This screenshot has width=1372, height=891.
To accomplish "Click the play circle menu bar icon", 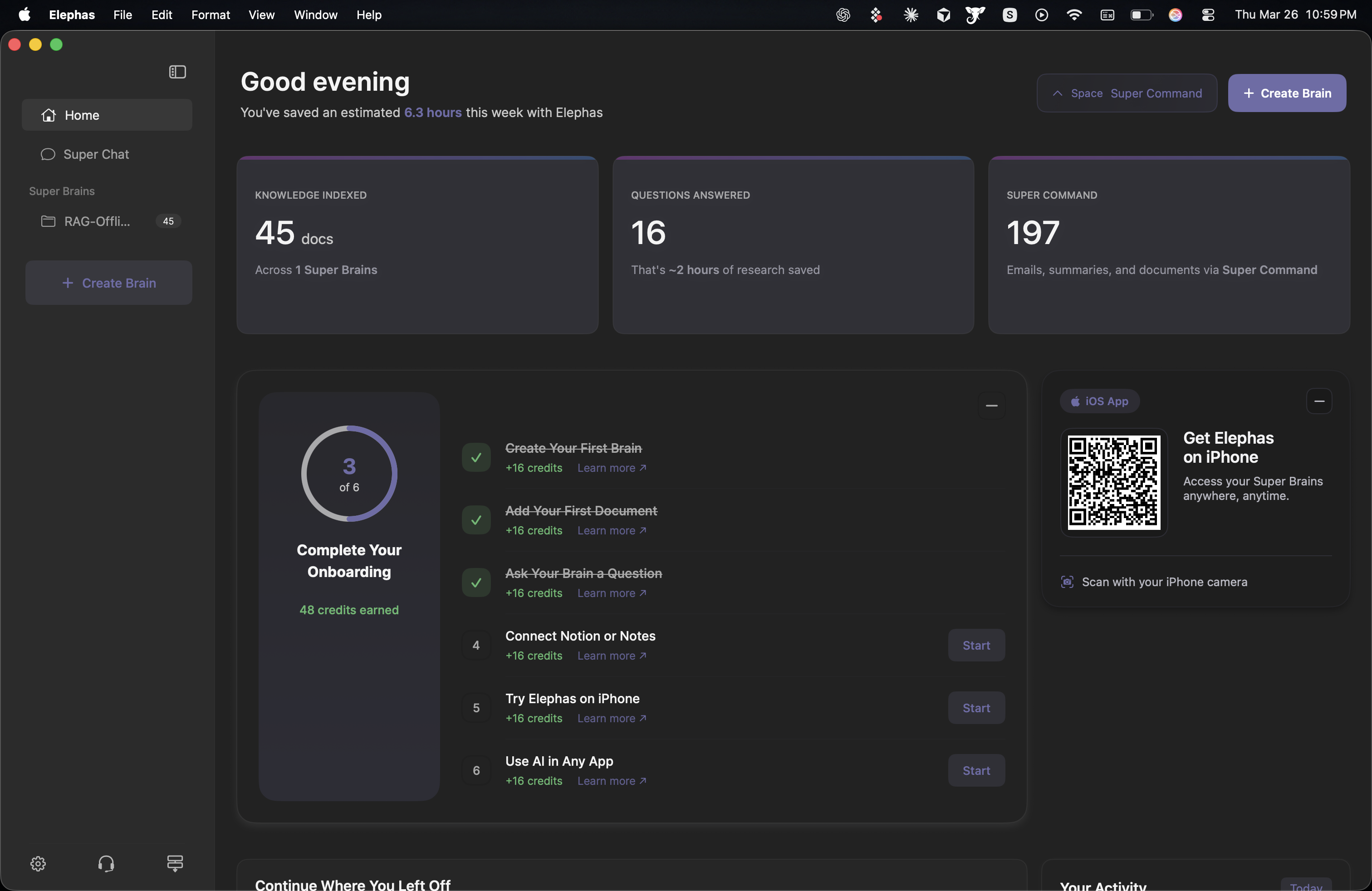I will (x=1041, y=15).
